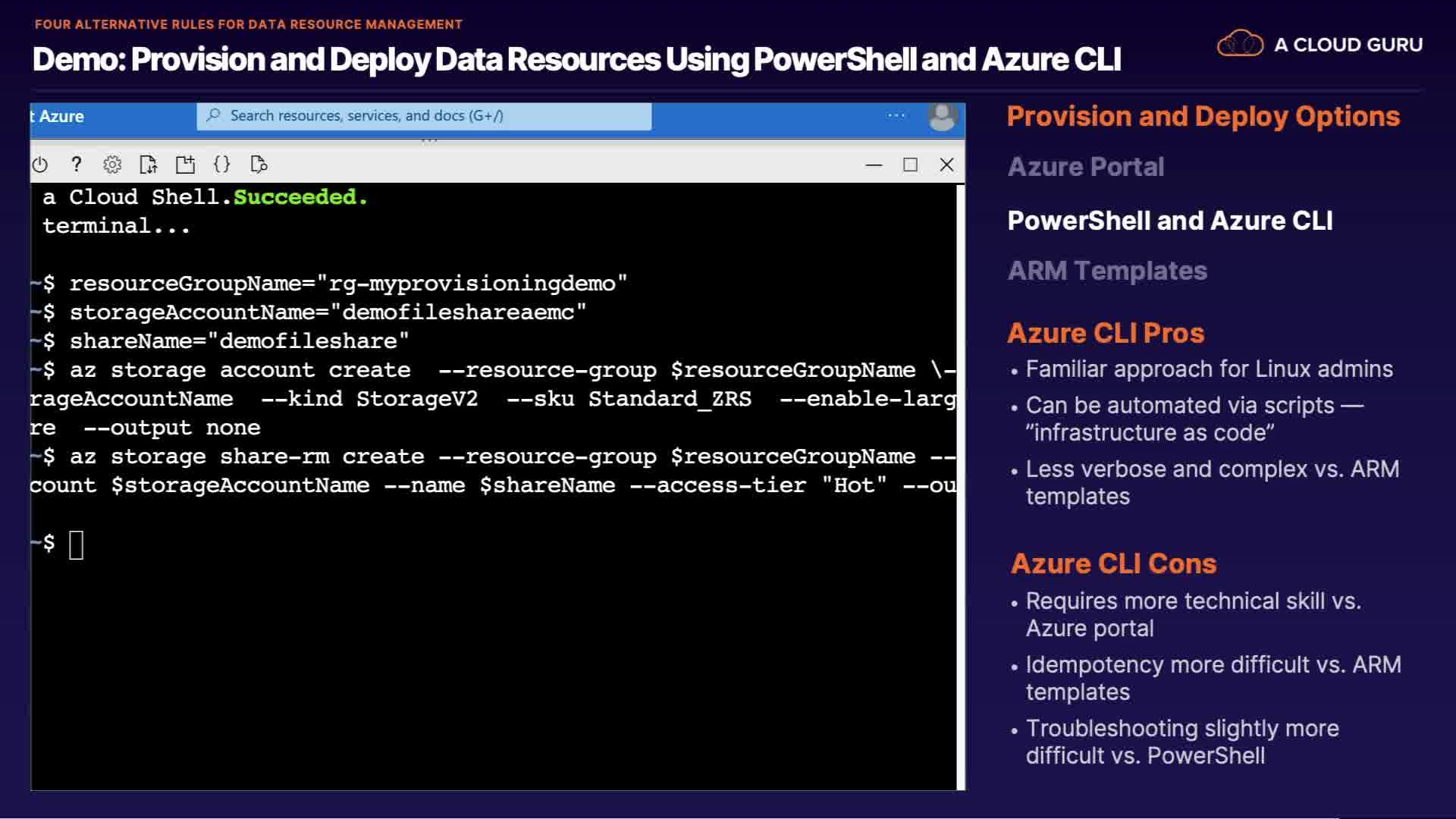Click the search magnifier icon
The width and height of the screenshot is (1456, 819).
point(214,115)
